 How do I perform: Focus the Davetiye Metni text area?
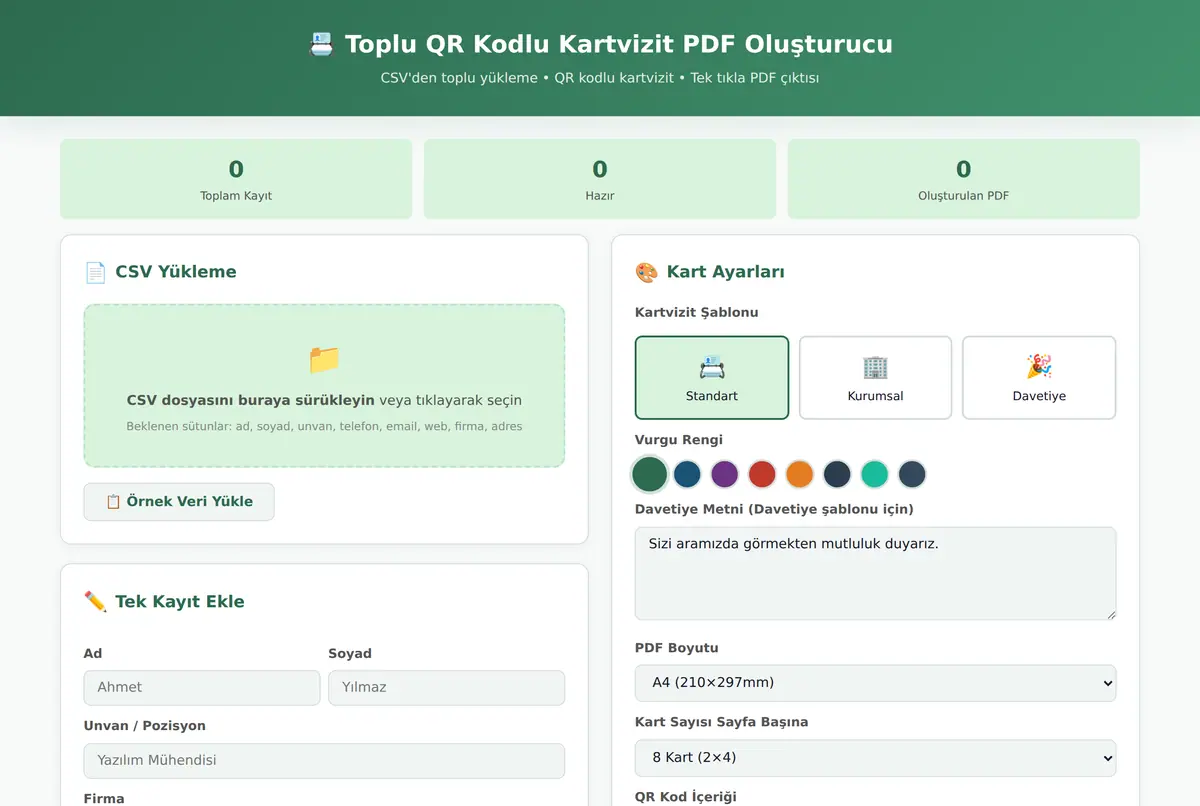[x=875, y=574]
